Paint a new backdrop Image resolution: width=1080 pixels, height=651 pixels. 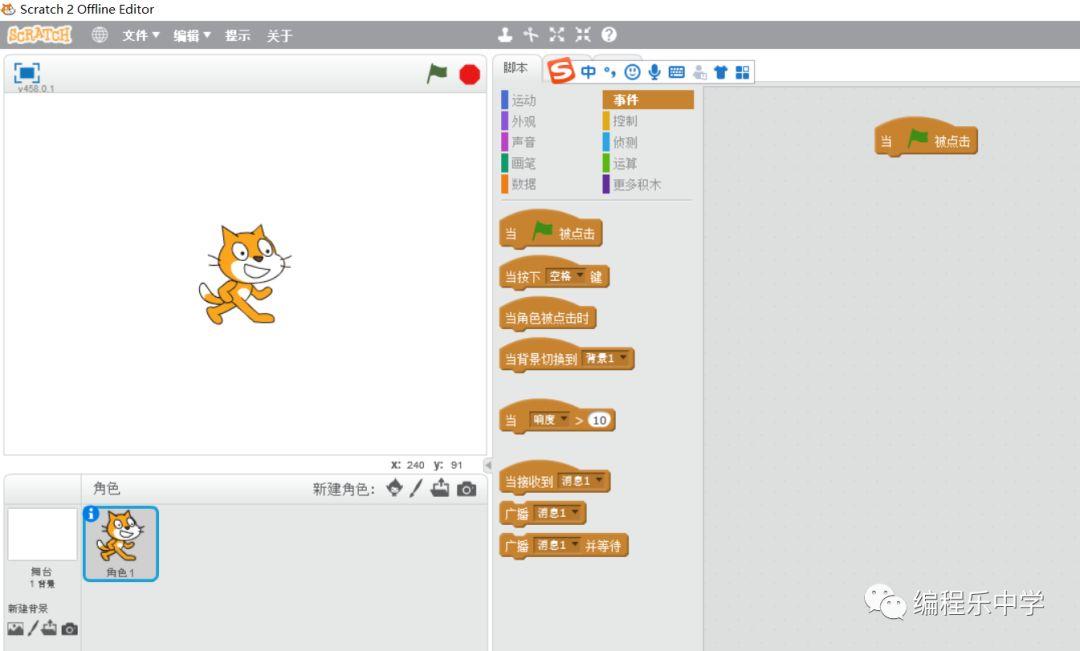click(x=32, y=628)
